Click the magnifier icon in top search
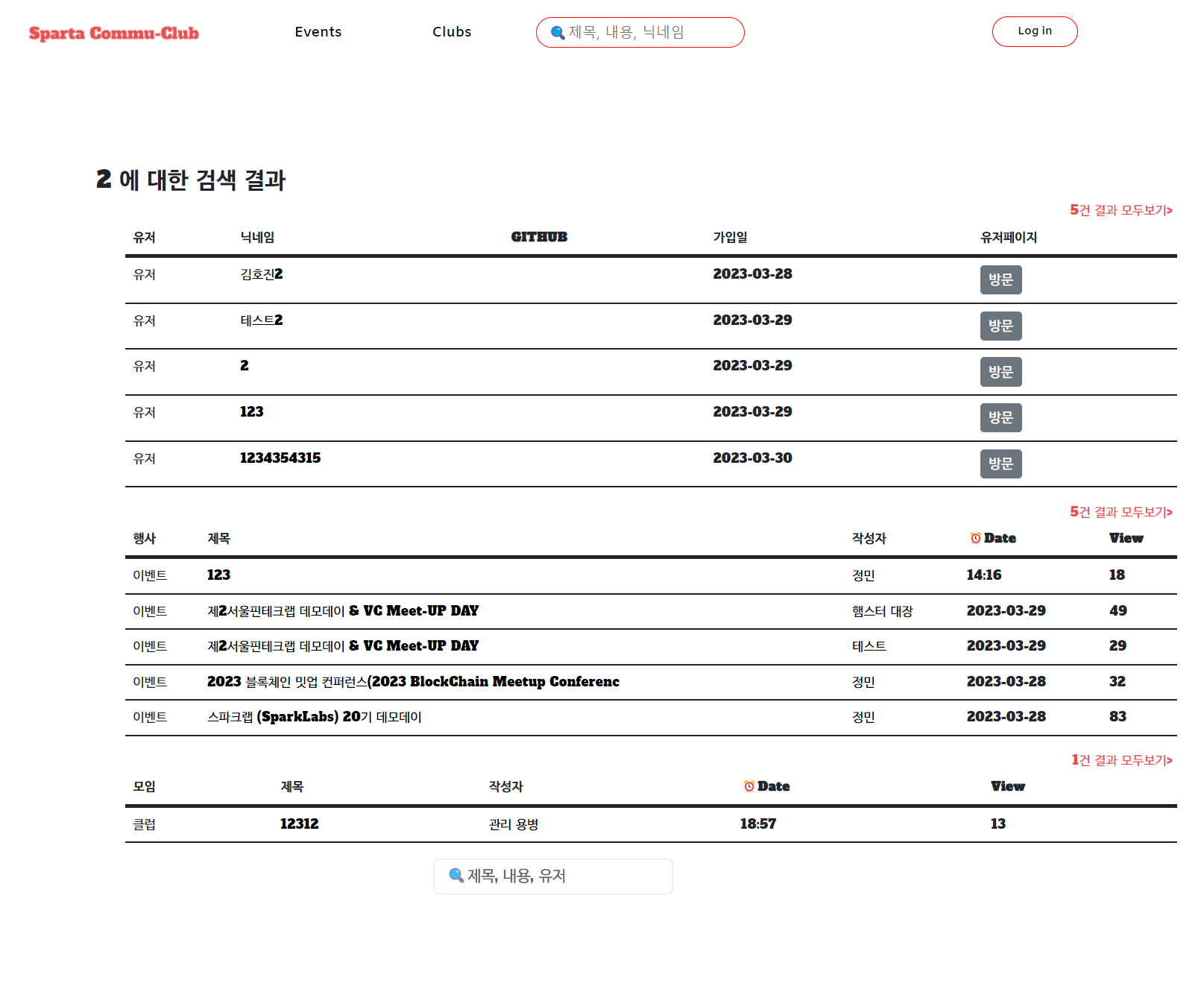 coord(557,33)
